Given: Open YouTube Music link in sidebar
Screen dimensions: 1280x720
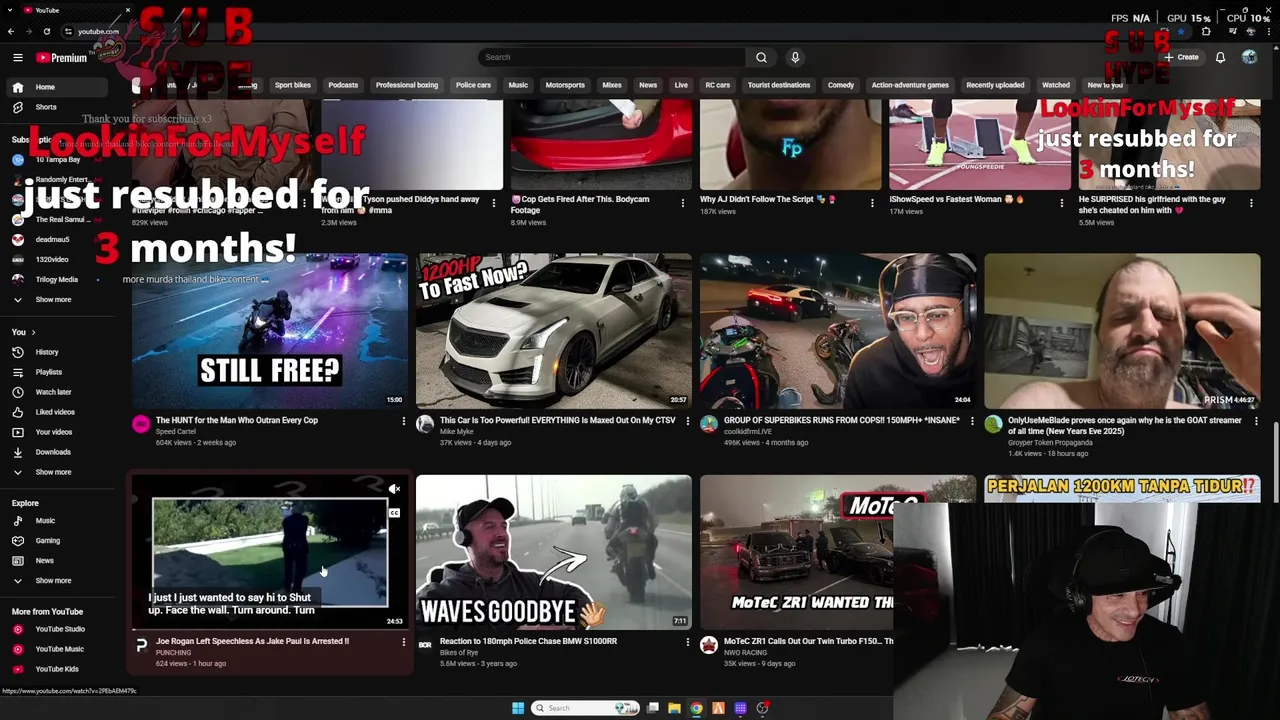Looking at the screenshot, I should click(55, 649).
